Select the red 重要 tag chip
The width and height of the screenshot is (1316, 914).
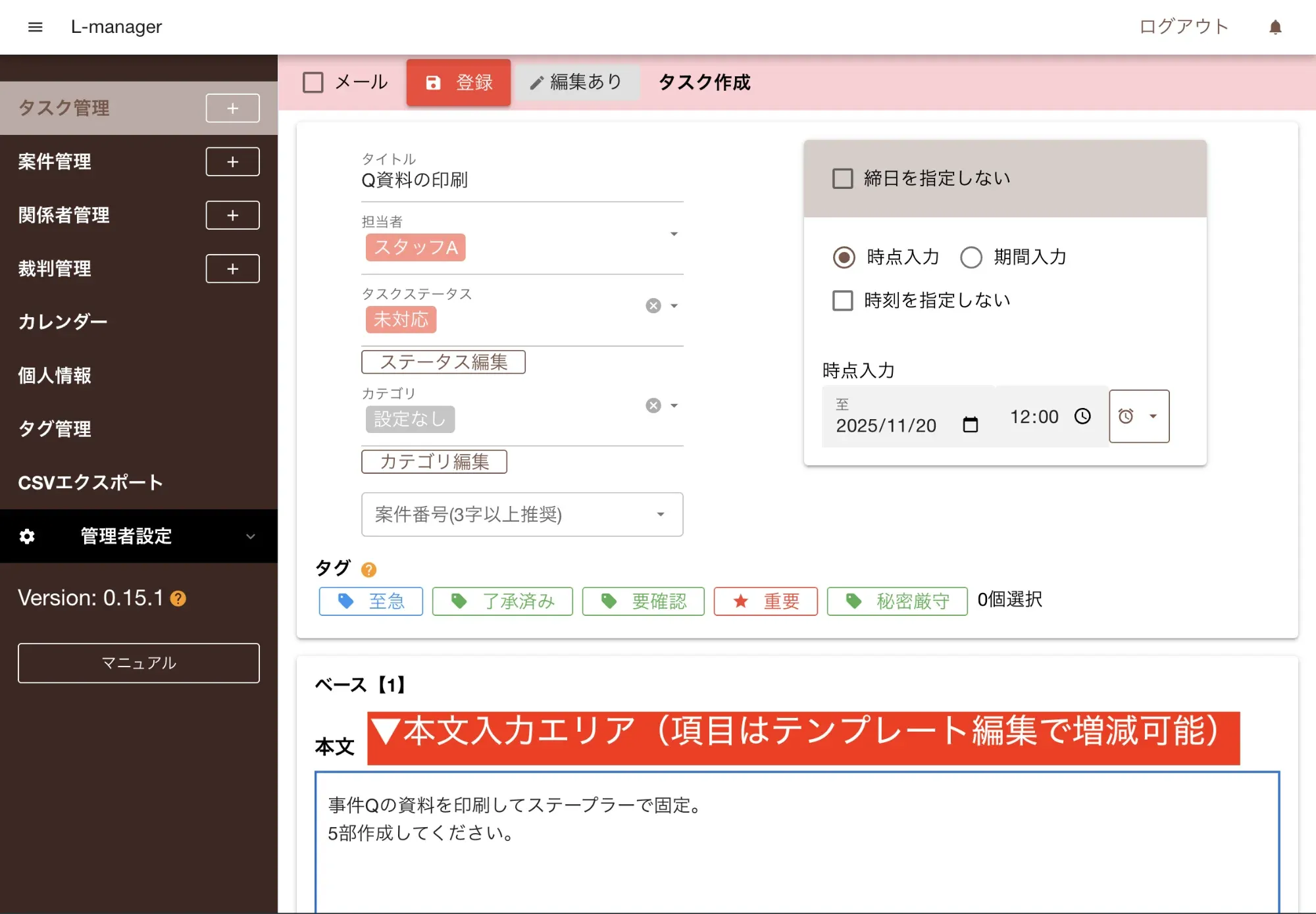765,601
